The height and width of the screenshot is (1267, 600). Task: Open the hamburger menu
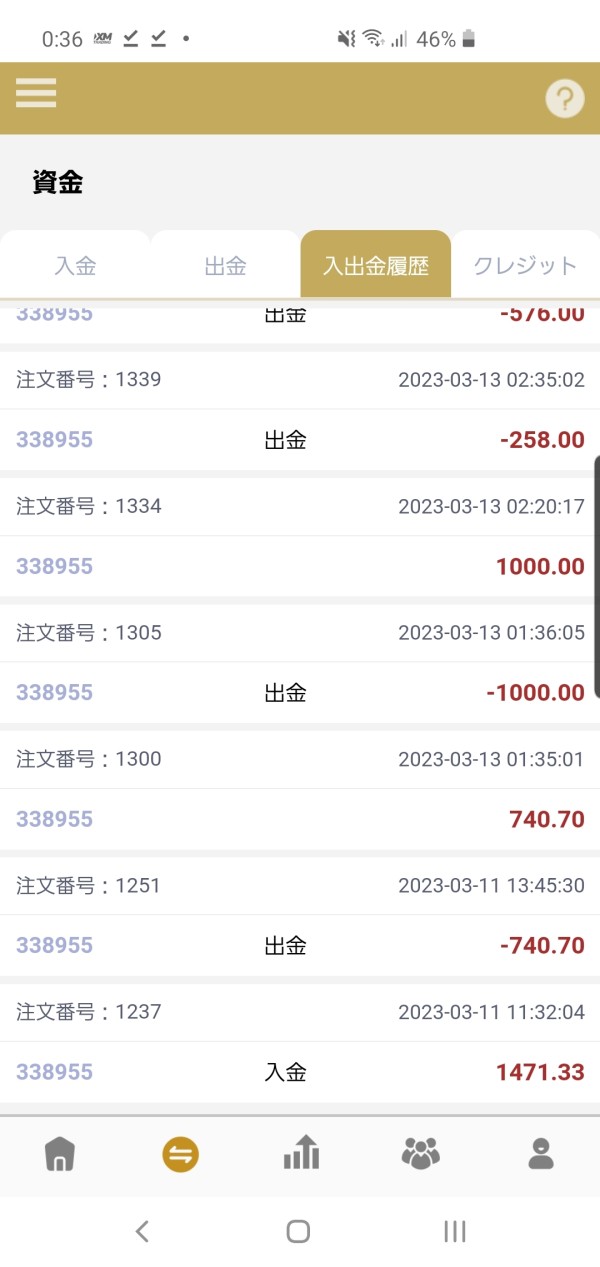pyautogui.click(x=36, y=93)
